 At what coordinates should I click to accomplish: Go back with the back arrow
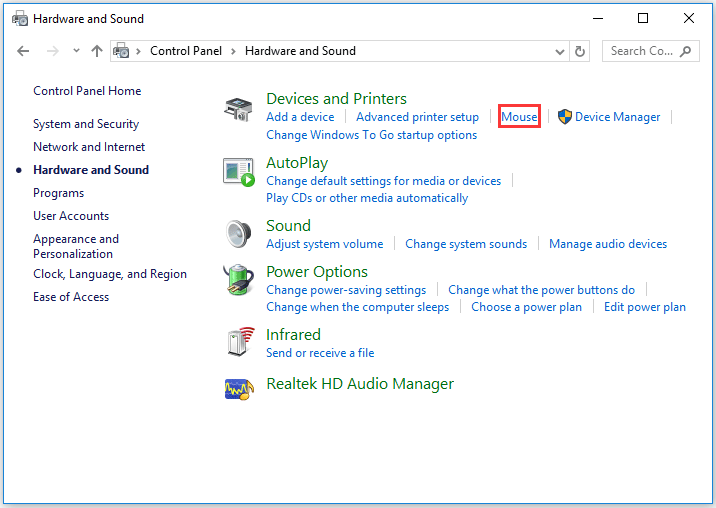[x=23, y=51]
